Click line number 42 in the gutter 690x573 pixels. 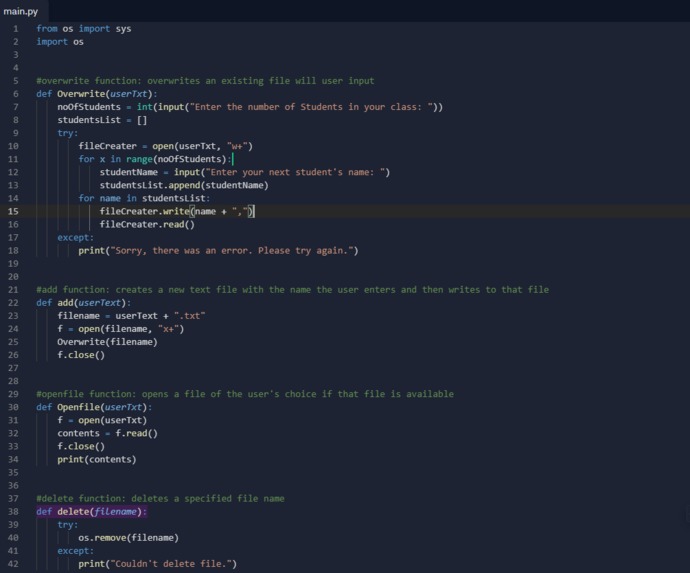coord(13,564)
